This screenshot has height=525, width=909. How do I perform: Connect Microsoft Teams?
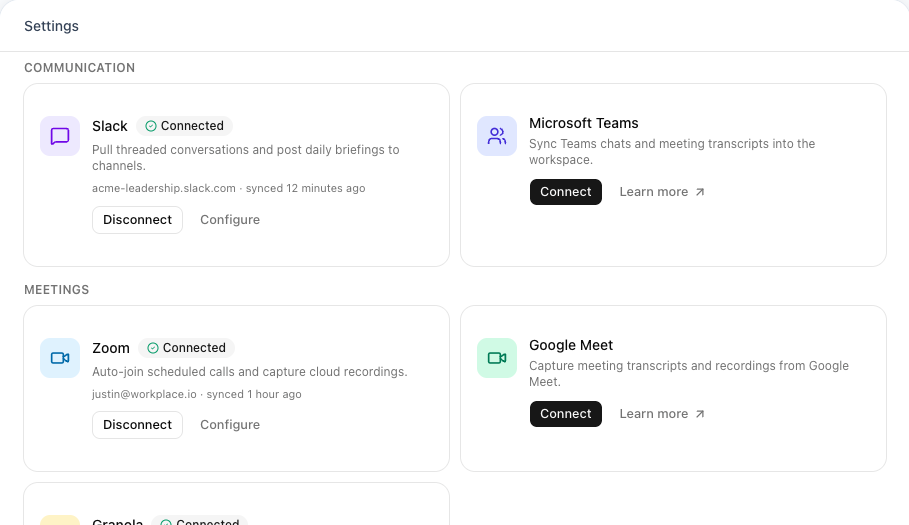click(566, 192)
